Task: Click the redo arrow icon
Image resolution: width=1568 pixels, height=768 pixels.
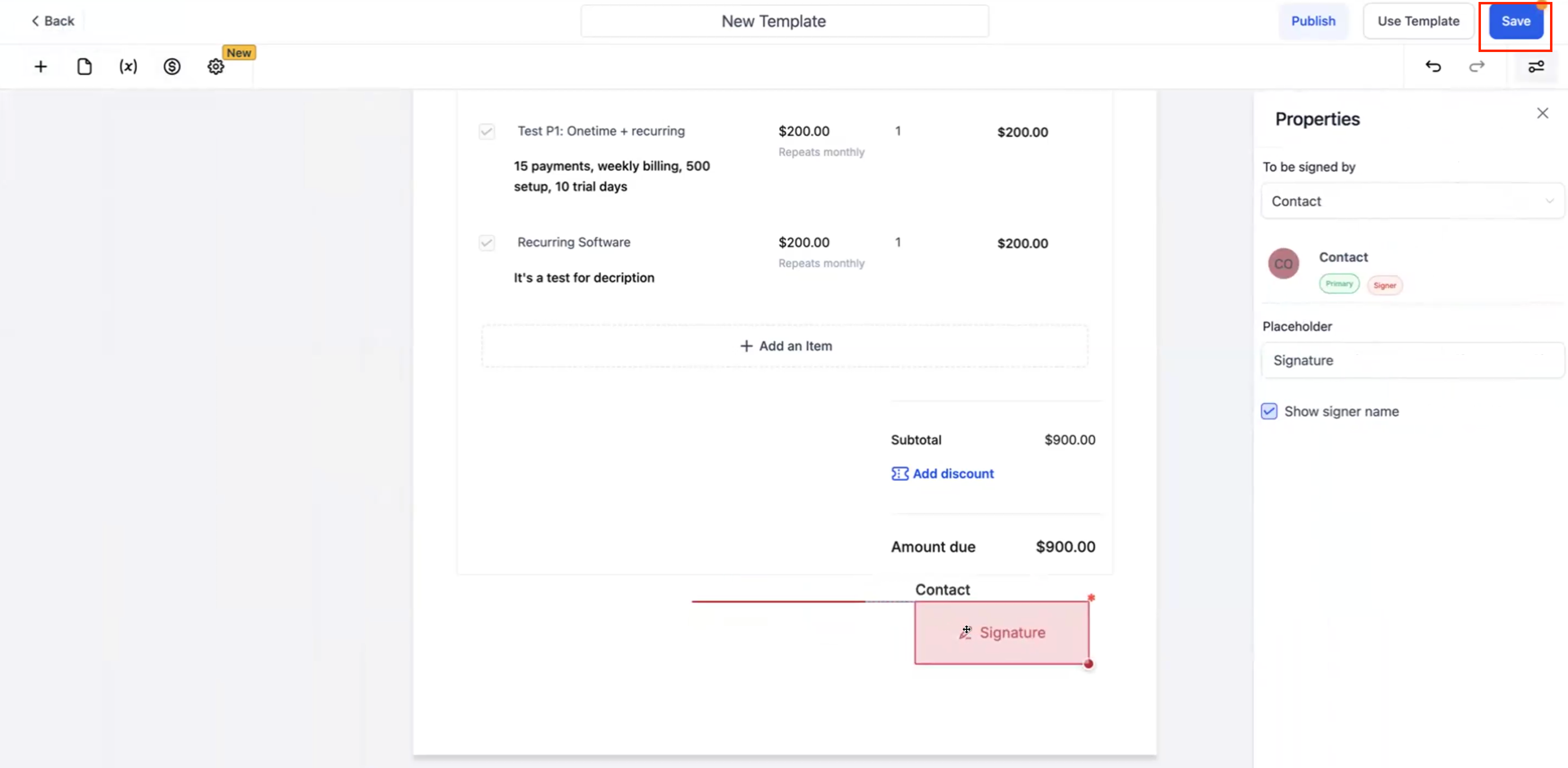Action: click(1477, 66)
